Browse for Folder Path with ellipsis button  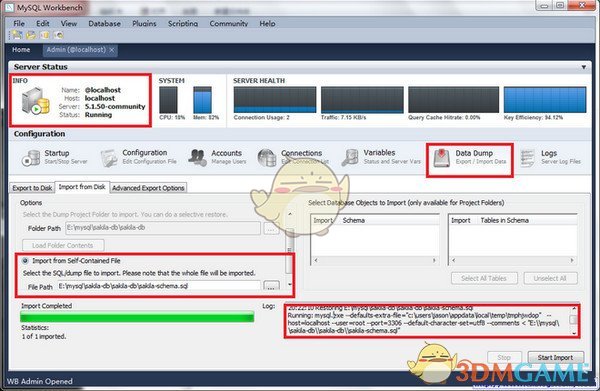click(x=271, y=228)
